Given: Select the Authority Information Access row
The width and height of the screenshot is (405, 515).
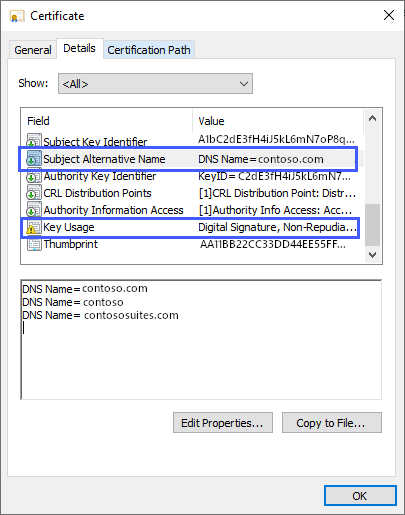Looking at the screenshot, I should (x=192, y=210).
